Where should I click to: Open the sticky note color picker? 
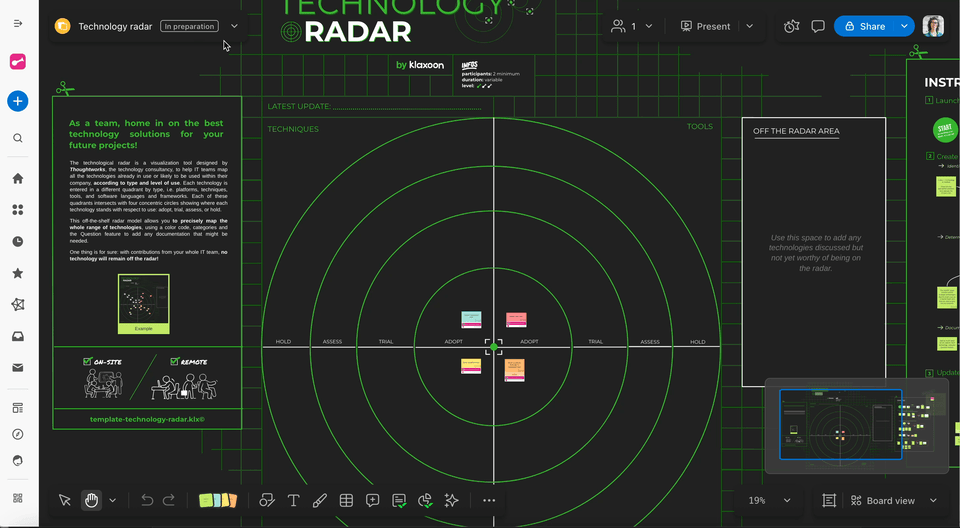point(218,500)
